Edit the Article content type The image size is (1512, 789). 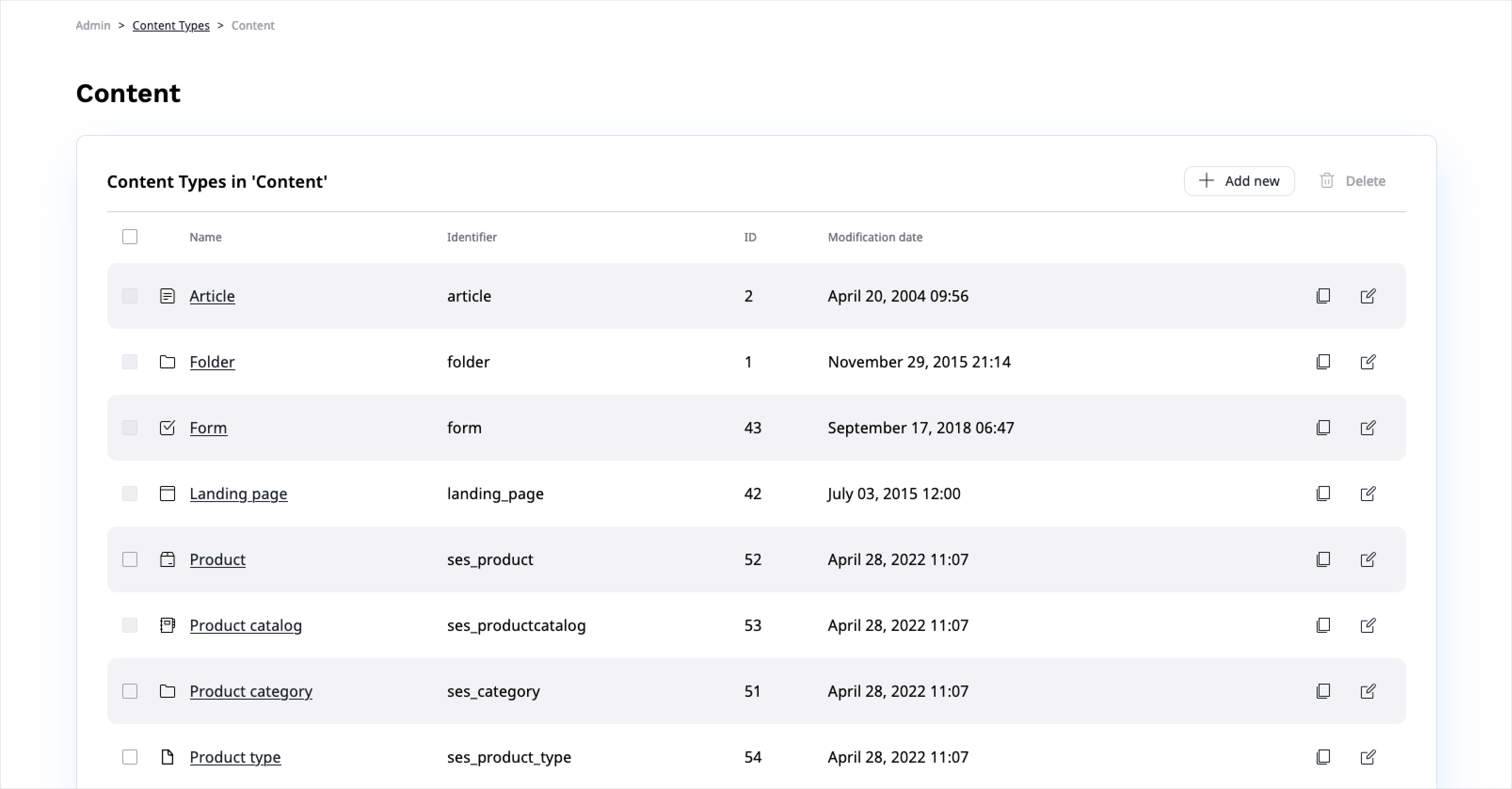(1368, 295)
